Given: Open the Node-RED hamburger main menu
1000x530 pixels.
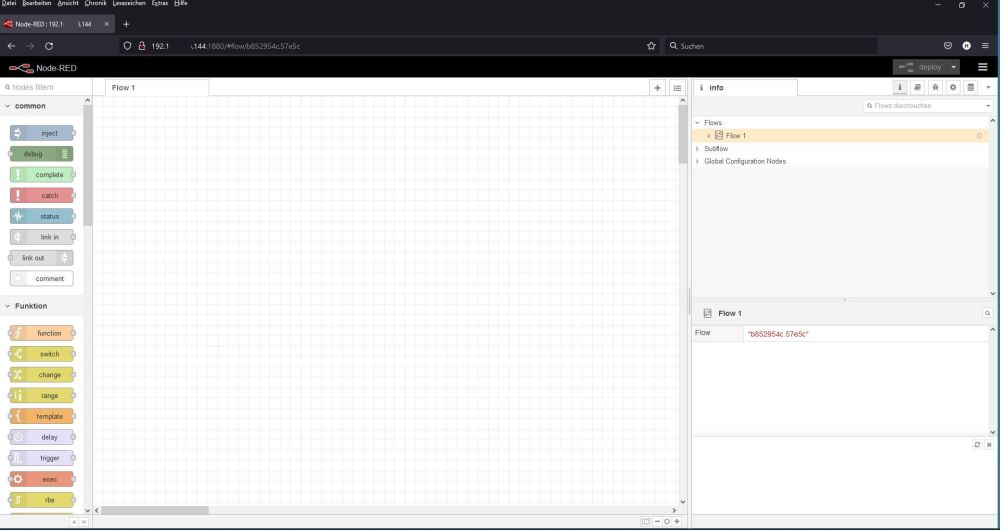Looking at the screenshot, I should coord(982,67).
